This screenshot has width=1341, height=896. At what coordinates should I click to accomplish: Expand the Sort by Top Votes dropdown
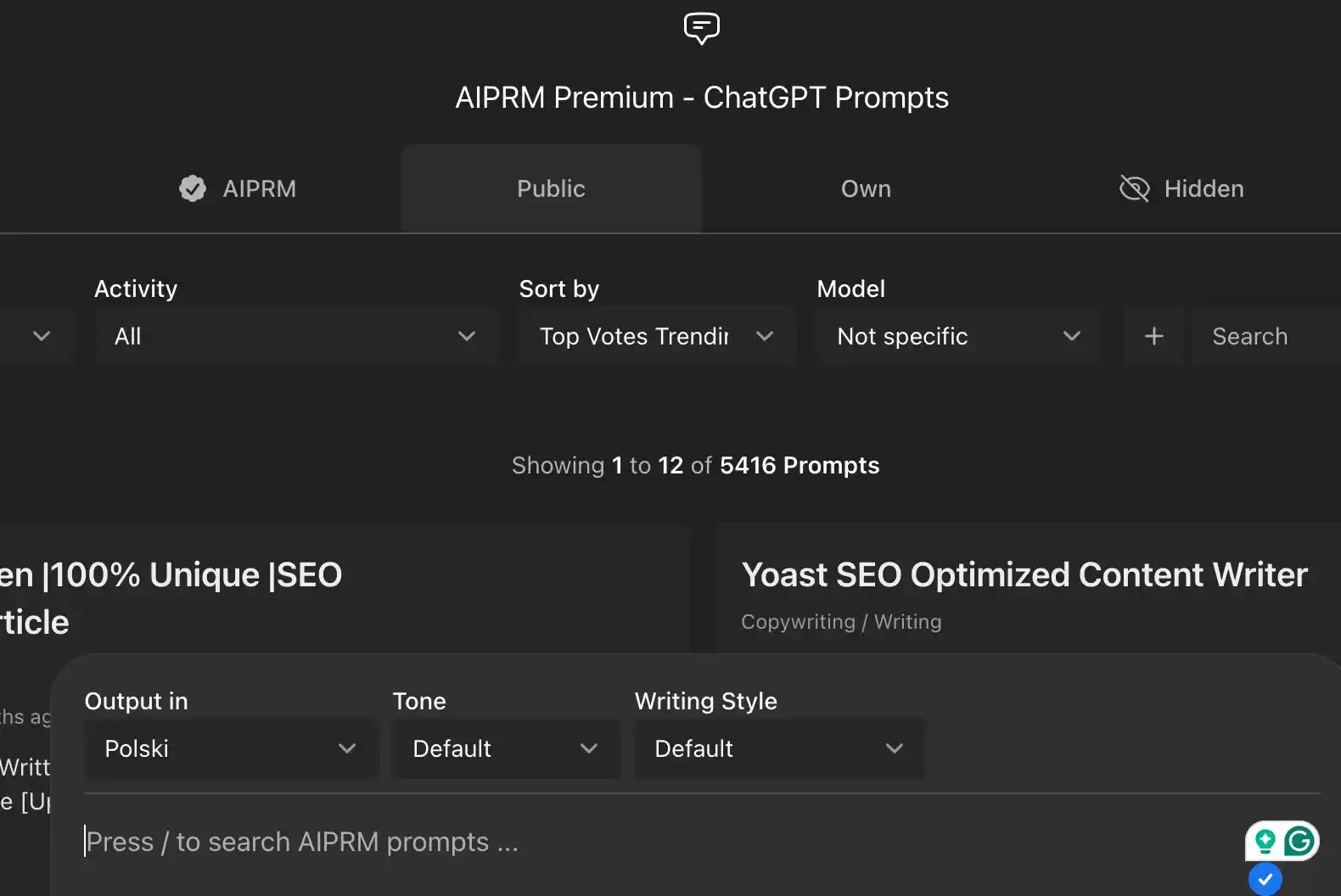coord(656,337)
